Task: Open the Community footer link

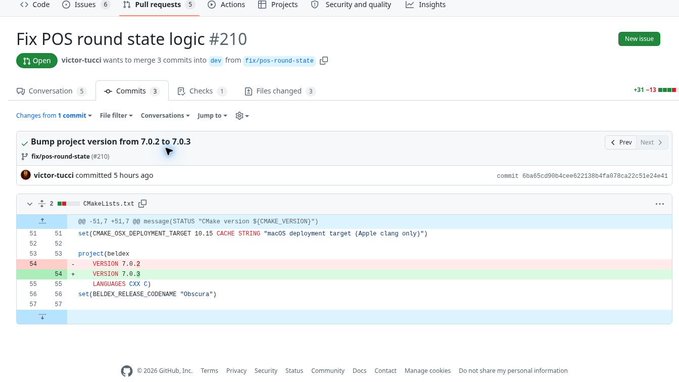Action: click(x=327, y=371)
